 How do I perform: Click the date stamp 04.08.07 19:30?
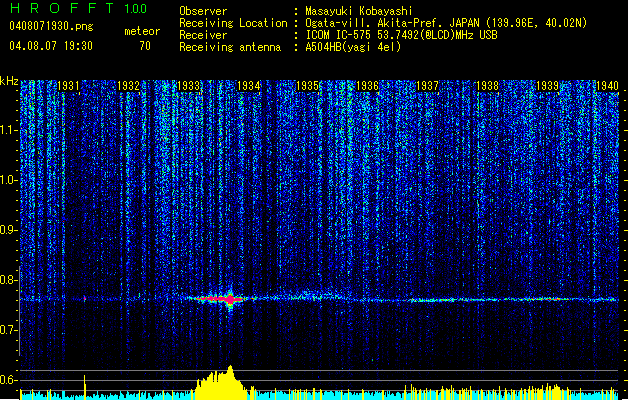(x=51, y=46)
